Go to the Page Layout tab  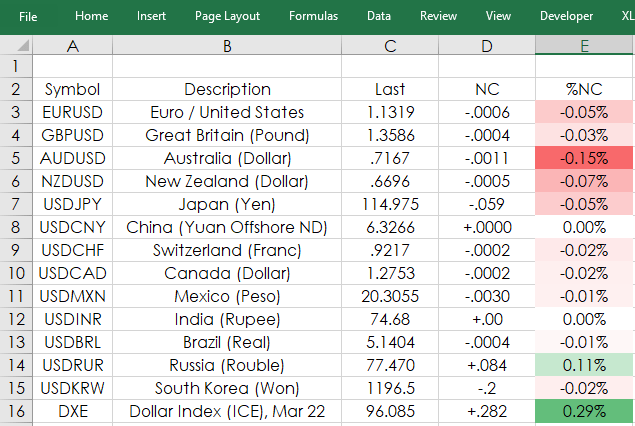(x=227, y=16)
